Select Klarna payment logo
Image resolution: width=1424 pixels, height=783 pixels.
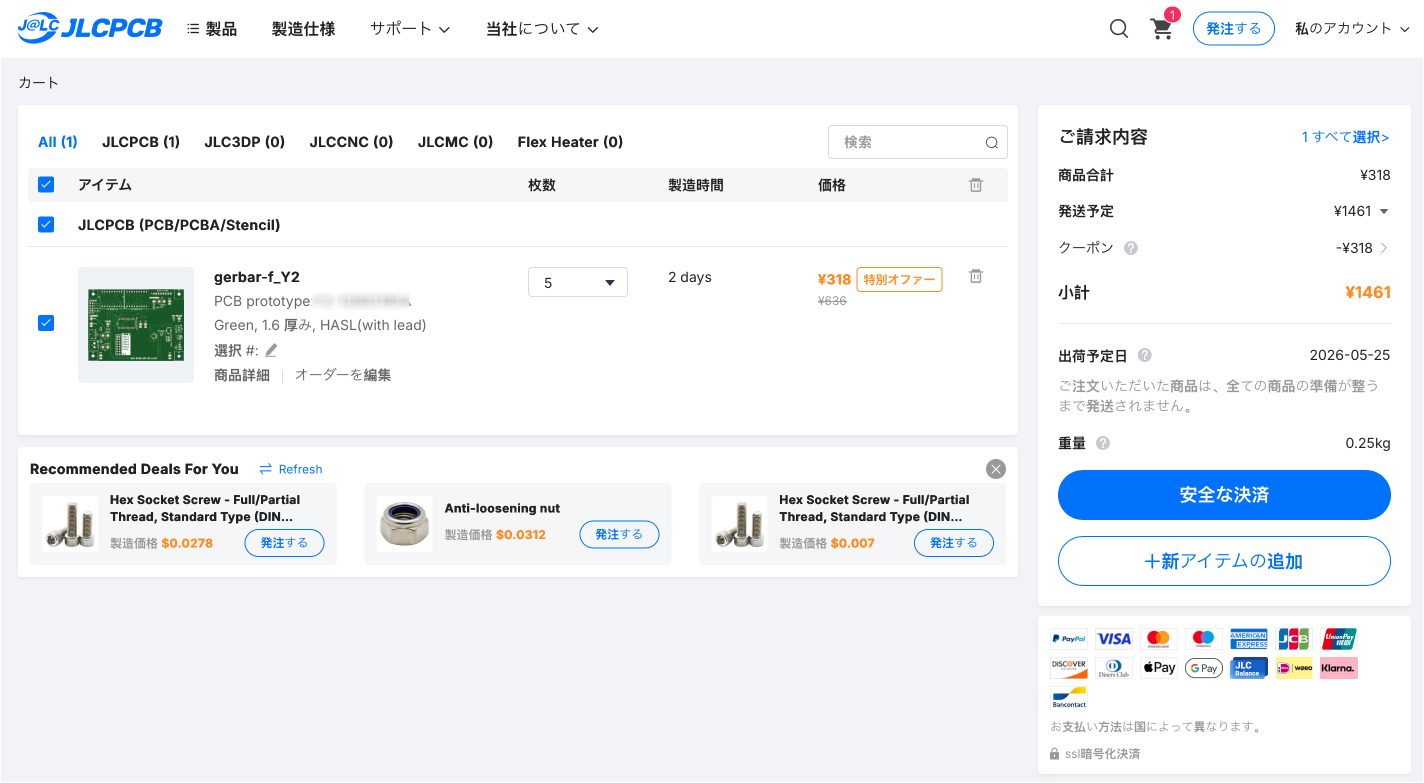tap(1339, 668)
